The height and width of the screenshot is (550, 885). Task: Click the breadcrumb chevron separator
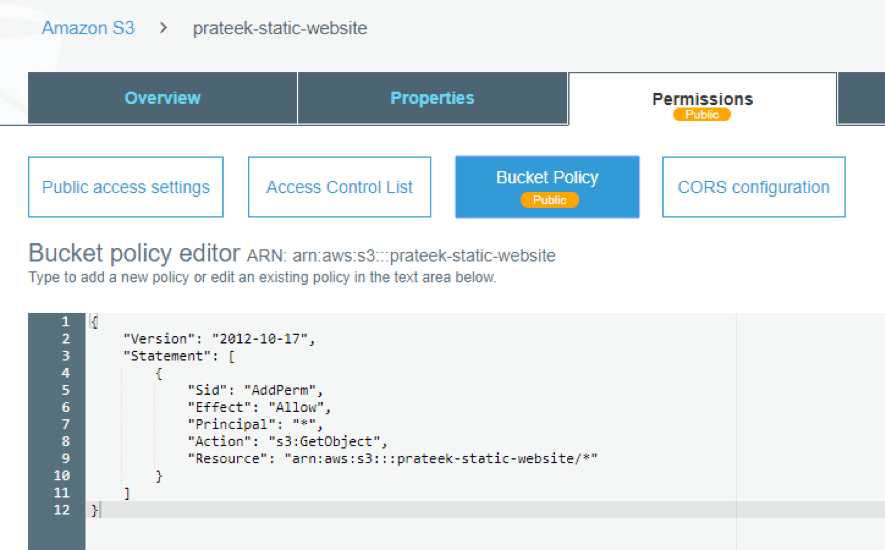click(163, 28)
